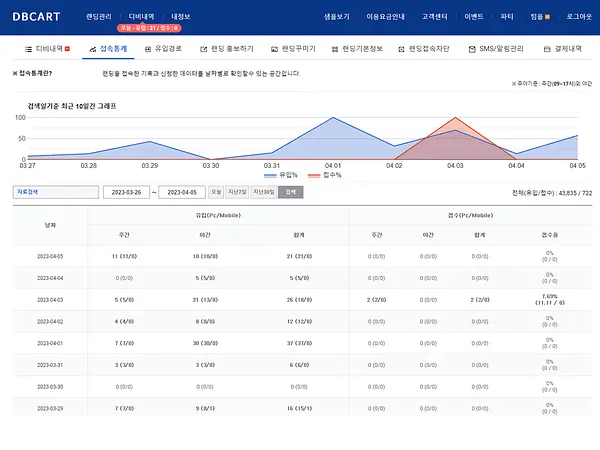Click the grid icon beside 랜딩기본정보

coord(335,49)
